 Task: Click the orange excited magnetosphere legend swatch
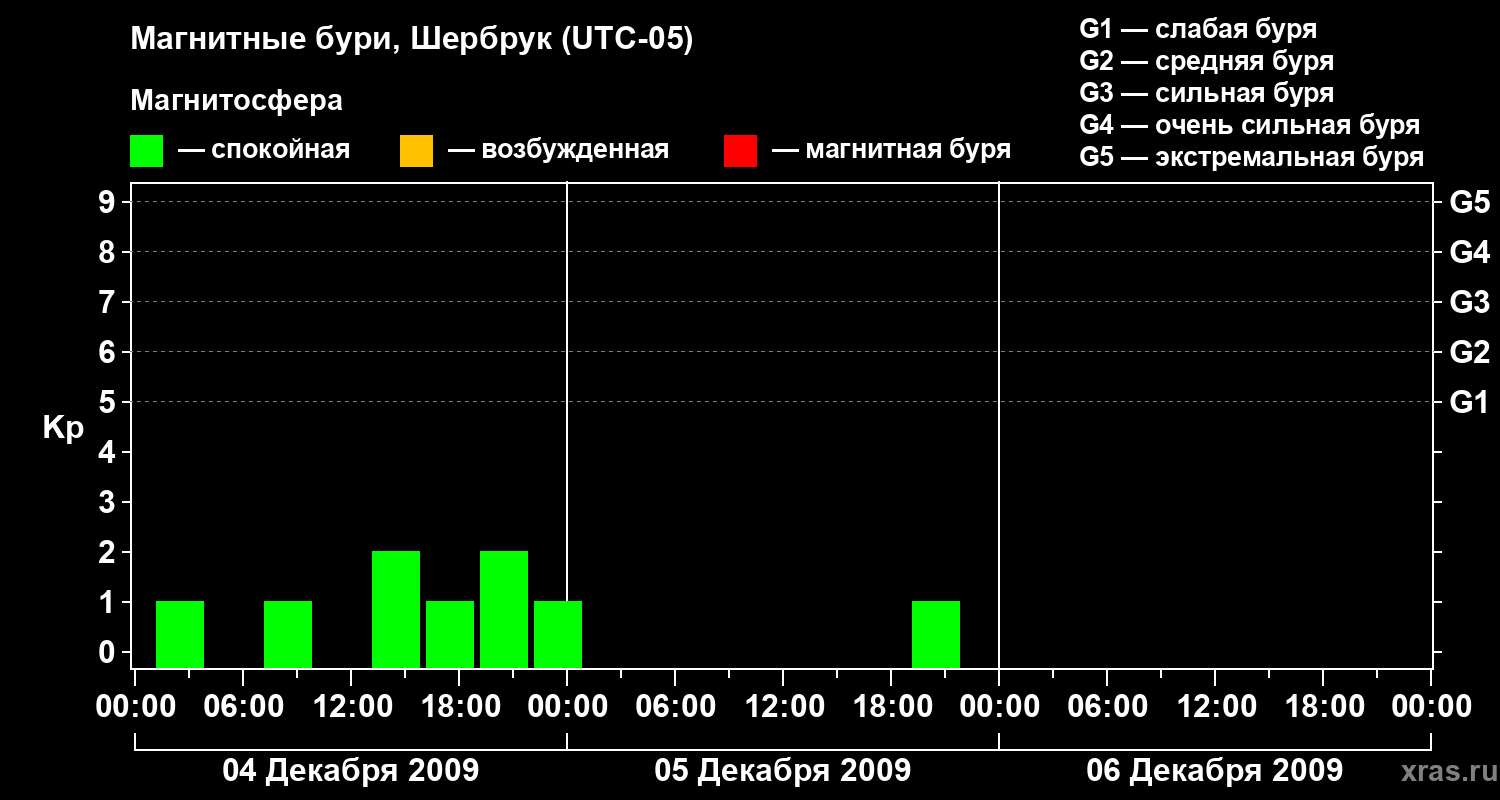(416, 151)
